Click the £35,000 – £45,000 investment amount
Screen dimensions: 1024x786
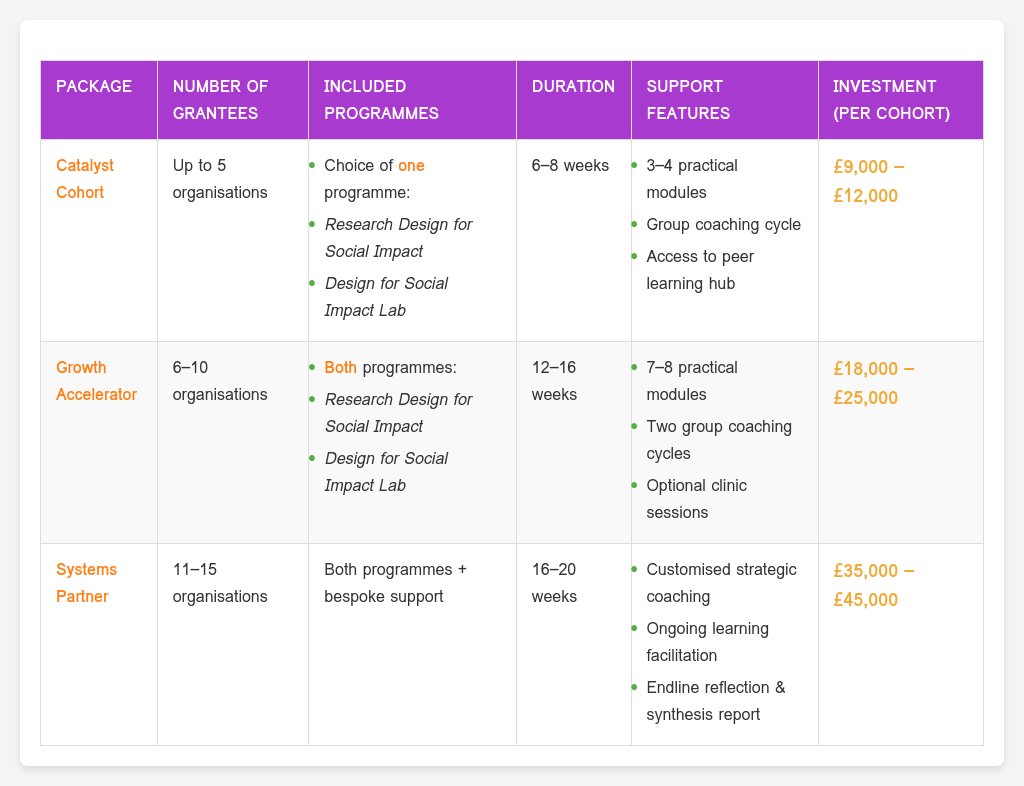point(874,585)
